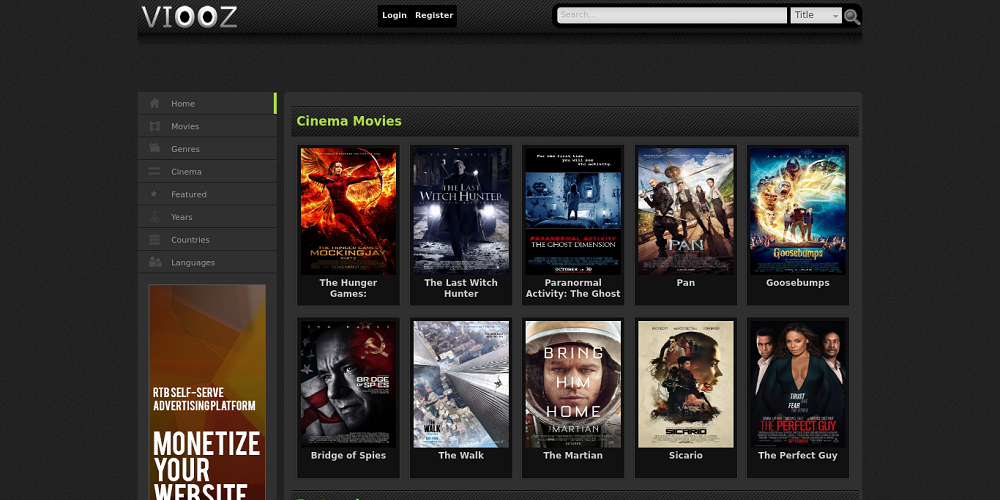Open The Last Witch Hunter poster
The image size is (1000, 500).
tap(461, 211)
